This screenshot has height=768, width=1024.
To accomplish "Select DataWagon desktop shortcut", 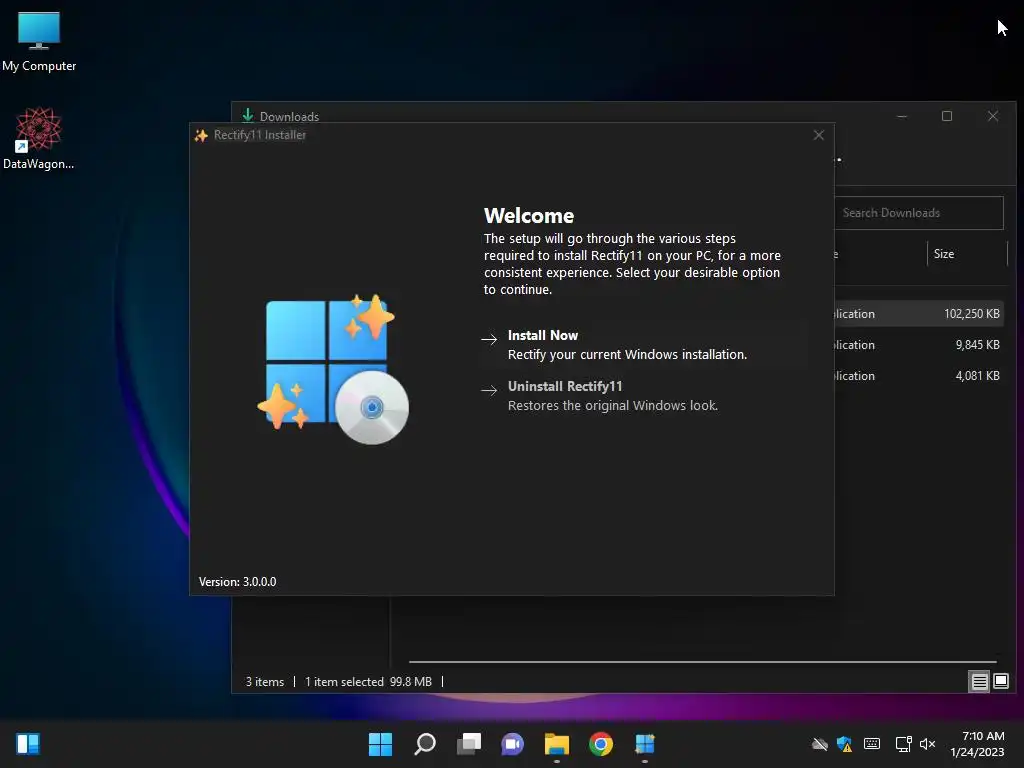I will point(39,138).
